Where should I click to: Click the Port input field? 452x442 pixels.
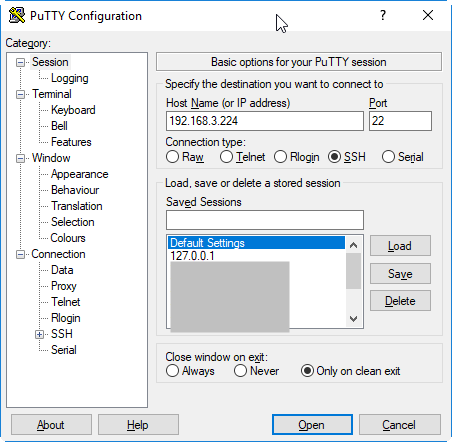click(400, 121)
